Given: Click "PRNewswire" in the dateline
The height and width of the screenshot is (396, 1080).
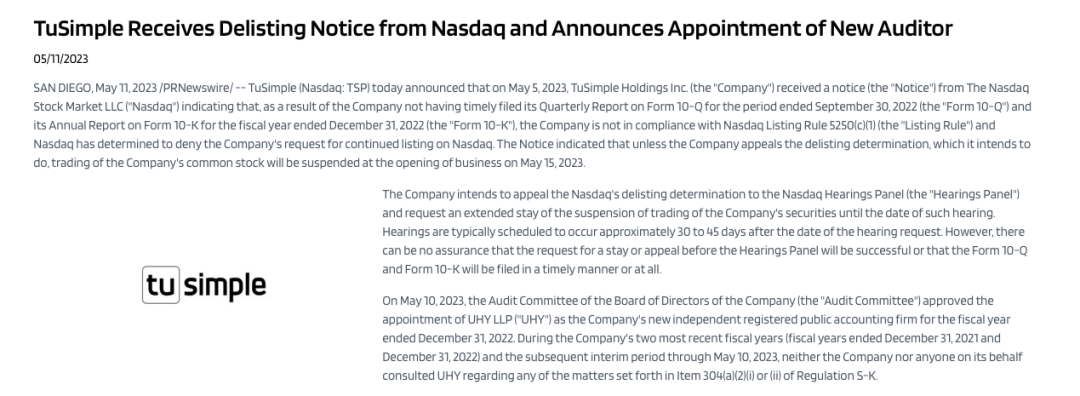Looking at the screenshot, I should click(196, 88).
